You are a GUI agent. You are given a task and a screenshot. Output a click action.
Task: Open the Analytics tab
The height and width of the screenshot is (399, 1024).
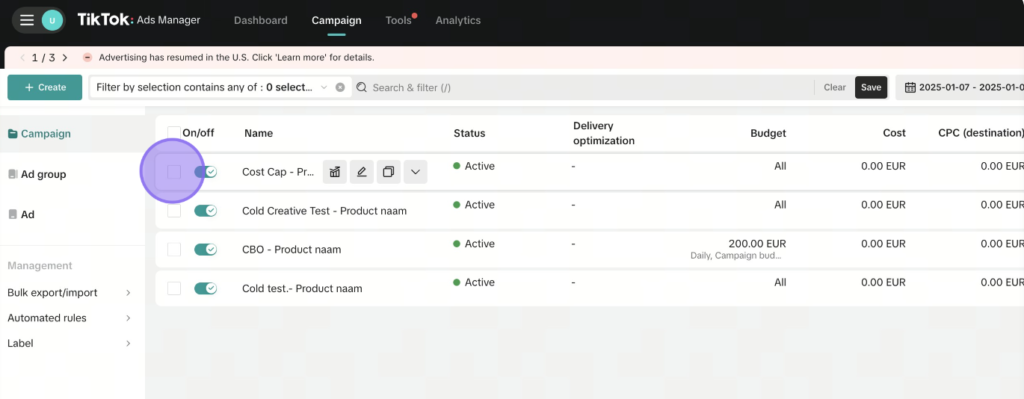click(458, 20)
